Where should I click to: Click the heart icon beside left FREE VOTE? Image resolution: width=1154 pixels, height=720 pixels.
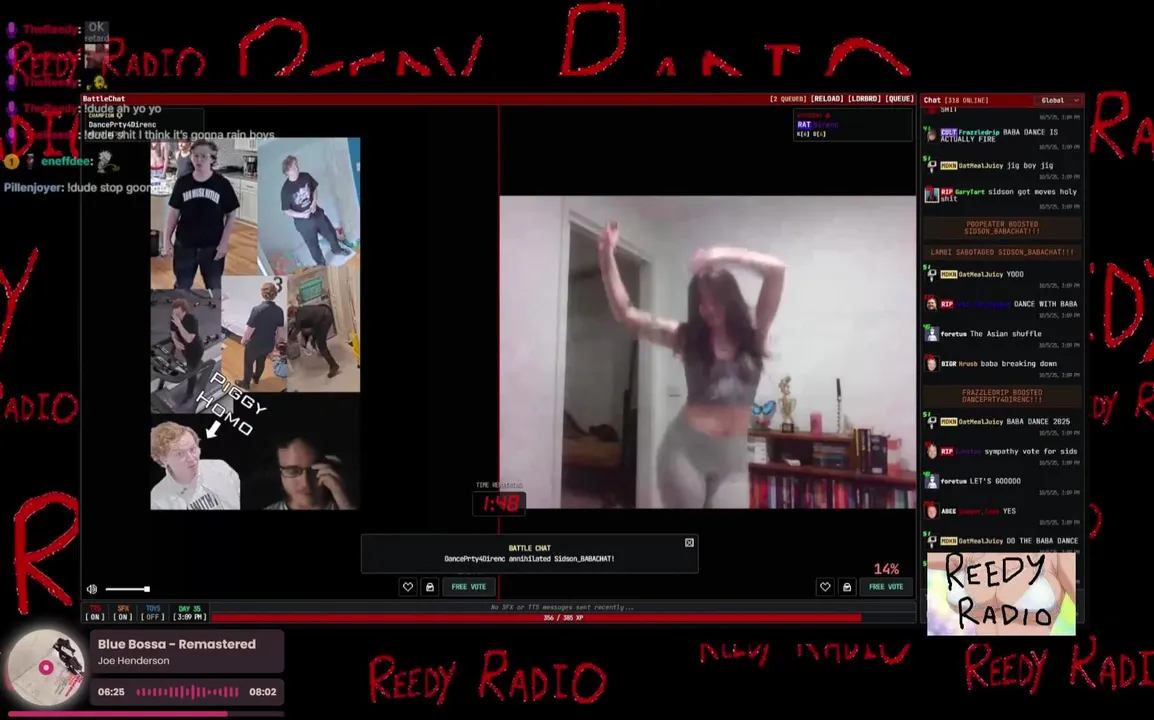point(408,587)
